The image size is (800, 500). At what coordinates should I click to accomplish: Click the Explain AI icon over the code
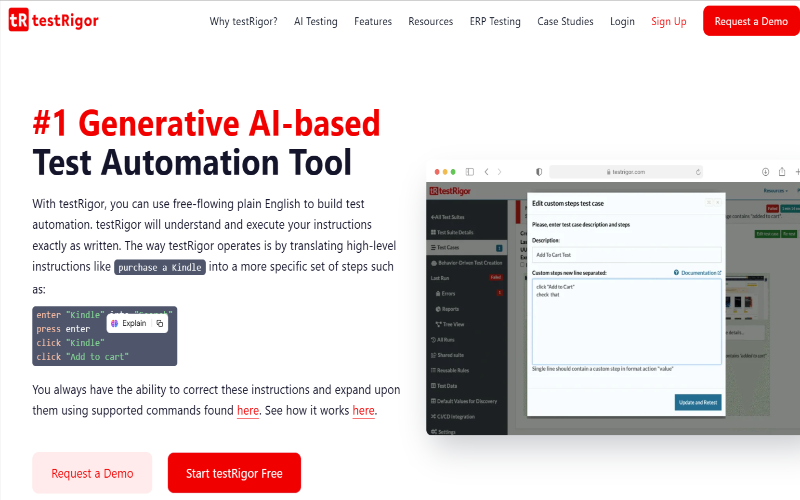pyautogui.click(x=114, y=323)
